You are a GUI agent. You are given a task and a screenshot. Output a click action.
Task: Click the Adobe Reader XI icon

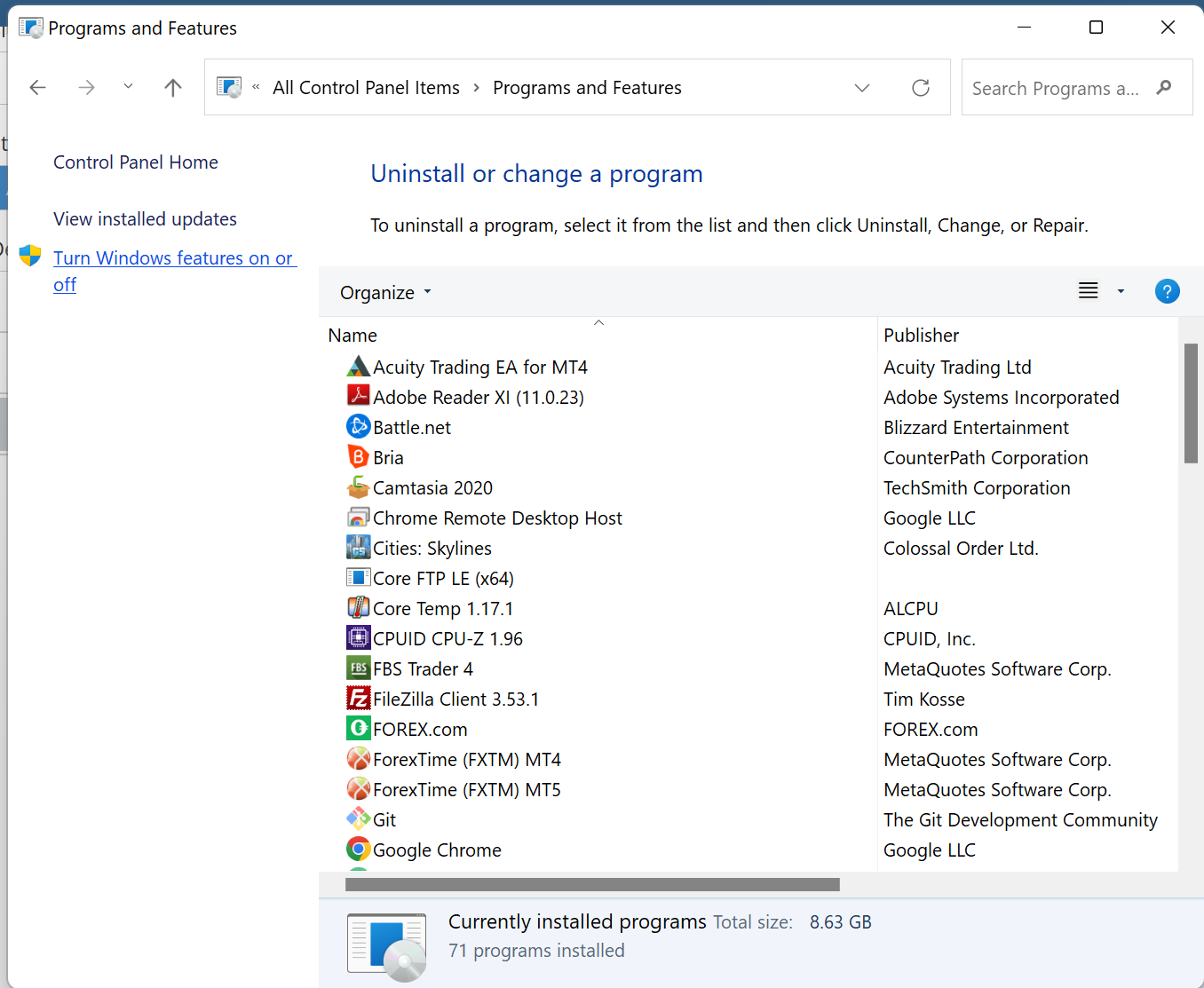(358, 396)
